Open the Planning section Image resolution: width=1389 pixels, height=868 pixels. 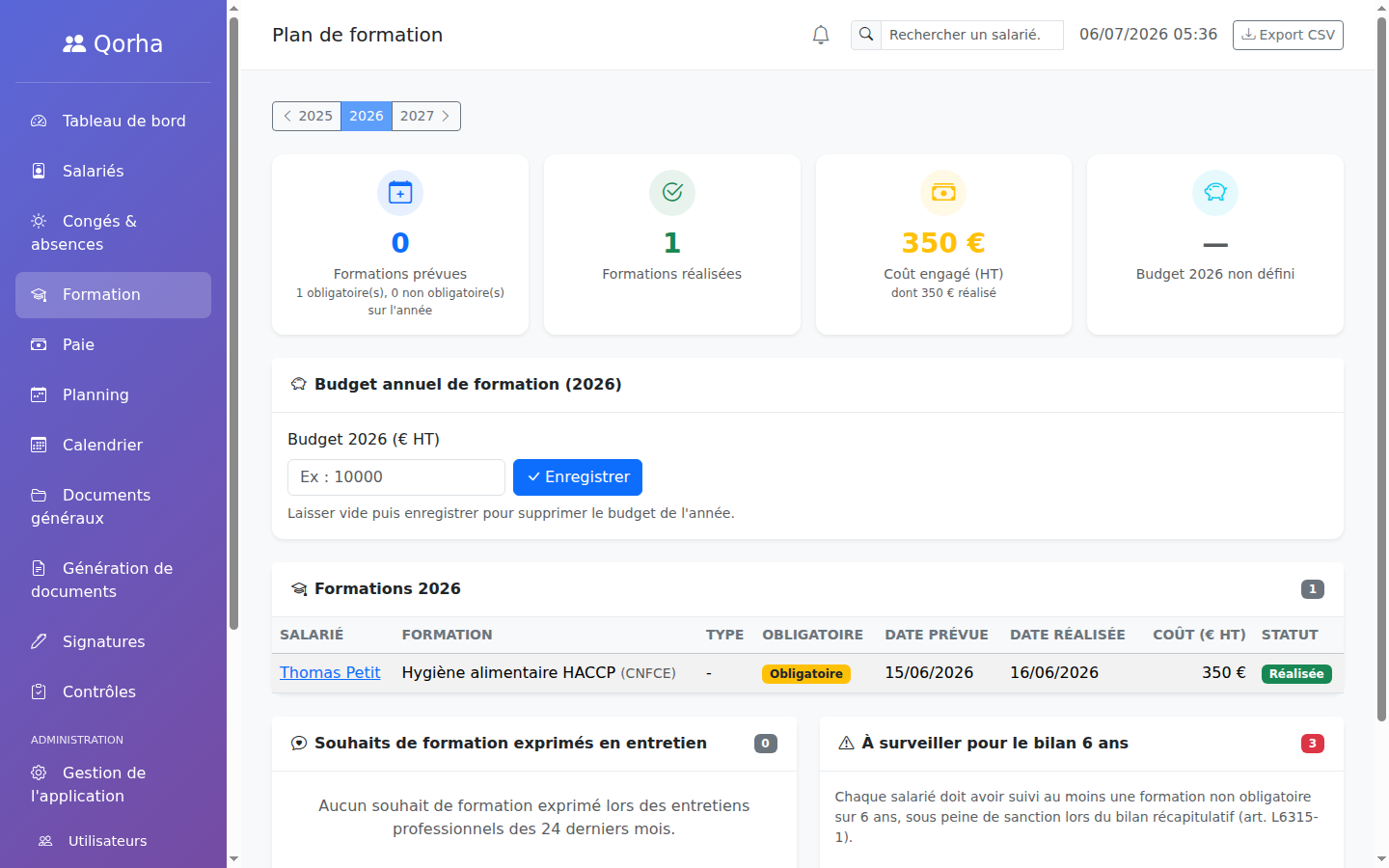click(113, 395)
